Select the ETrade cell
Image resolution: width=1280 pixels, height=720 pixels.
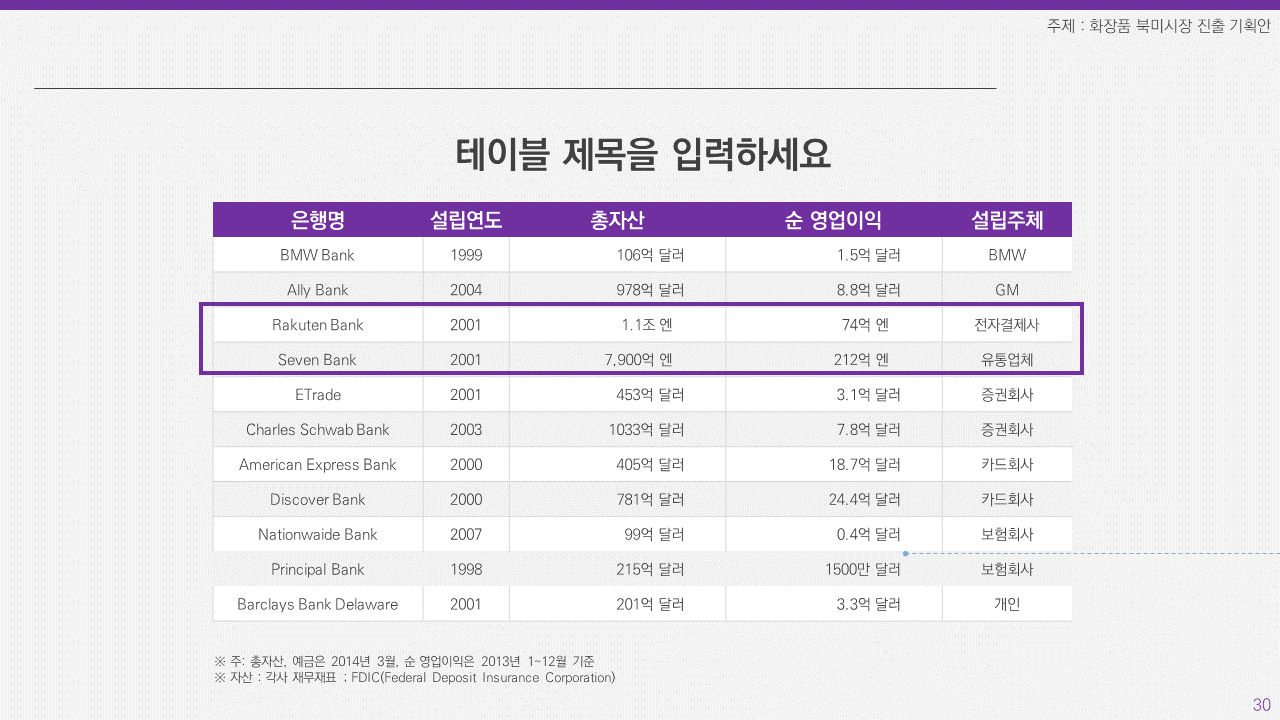318,395
